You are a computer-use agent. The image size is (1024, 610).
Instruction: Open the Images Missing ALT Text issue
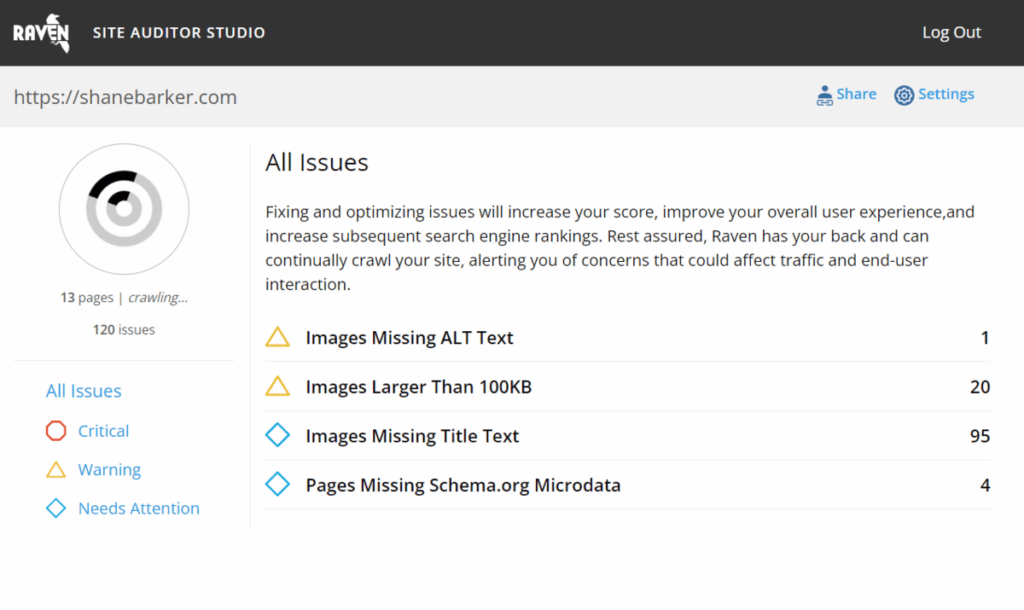[x=409, y=338]
